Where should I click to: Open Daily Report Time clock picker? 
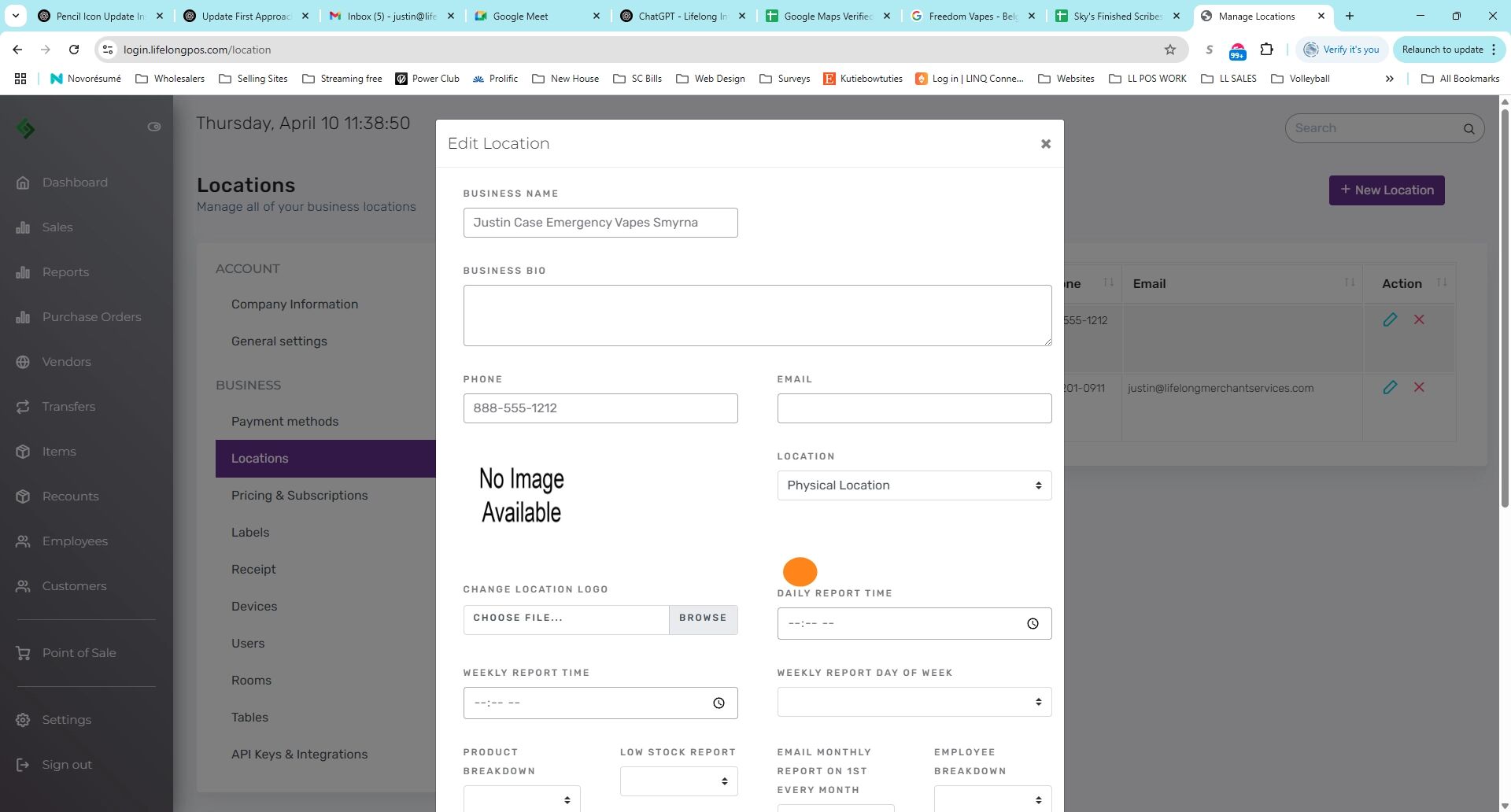click(x=1033, y=624)
